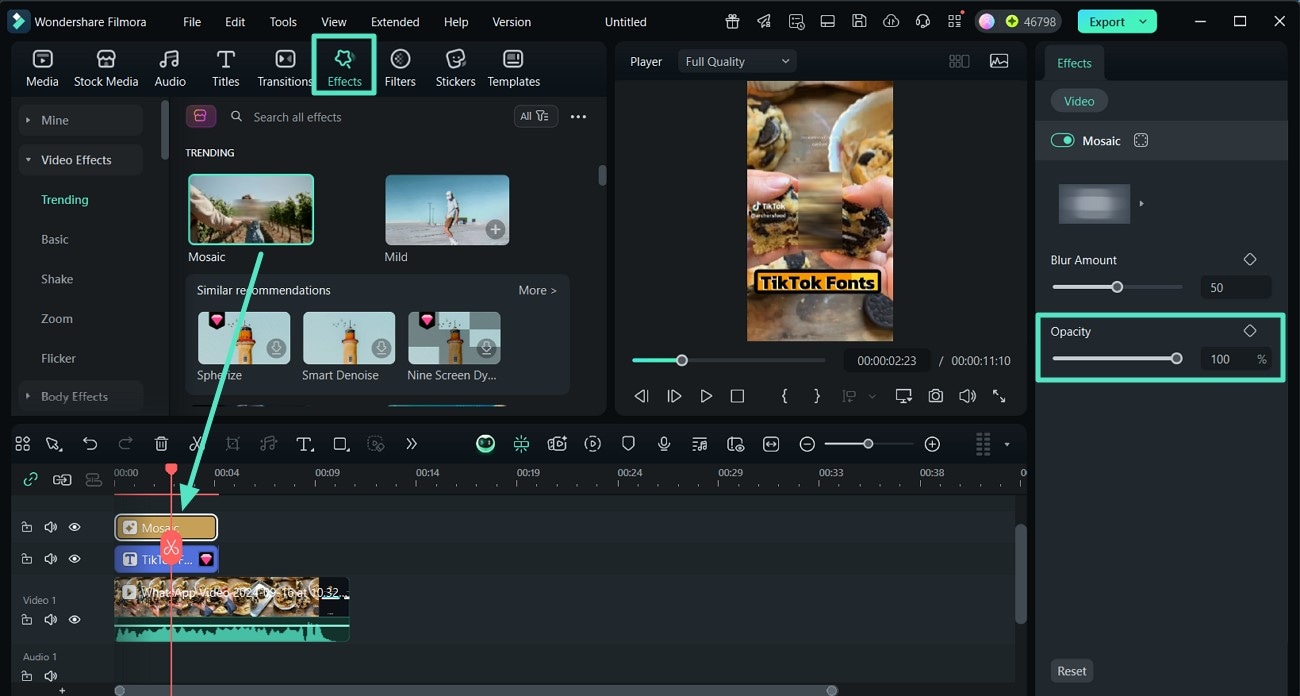Expand the Body Effects category
The image size is (1300, 696).
81,396
